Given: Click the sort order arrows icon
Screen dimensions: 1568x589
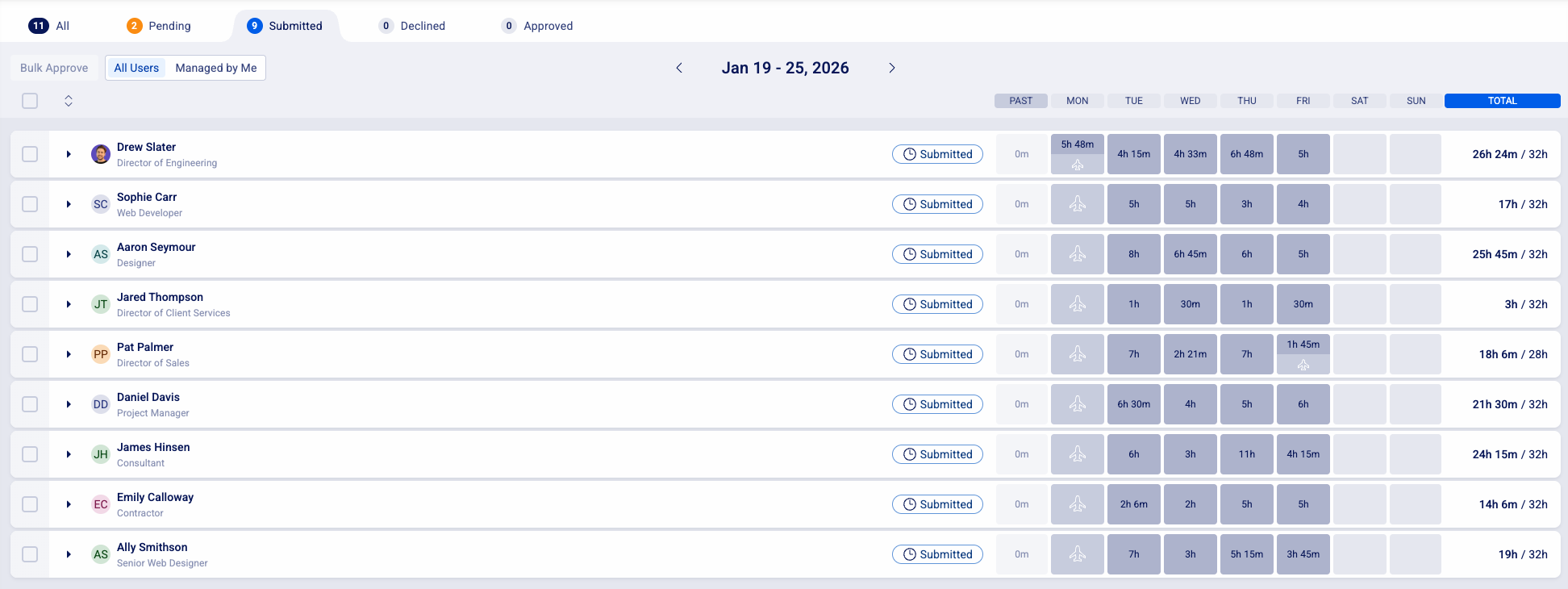Looking at the screenshot, I should [x=69, y=101].
